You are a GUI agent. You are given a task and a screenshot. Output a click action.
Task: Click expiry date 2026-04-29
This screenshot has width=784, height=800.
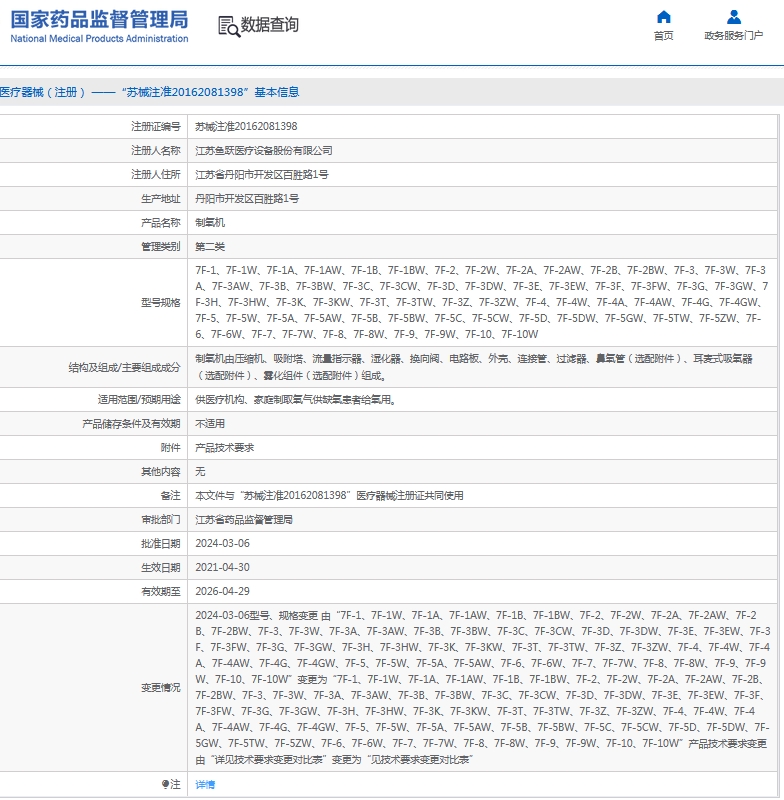coord(222,591)
